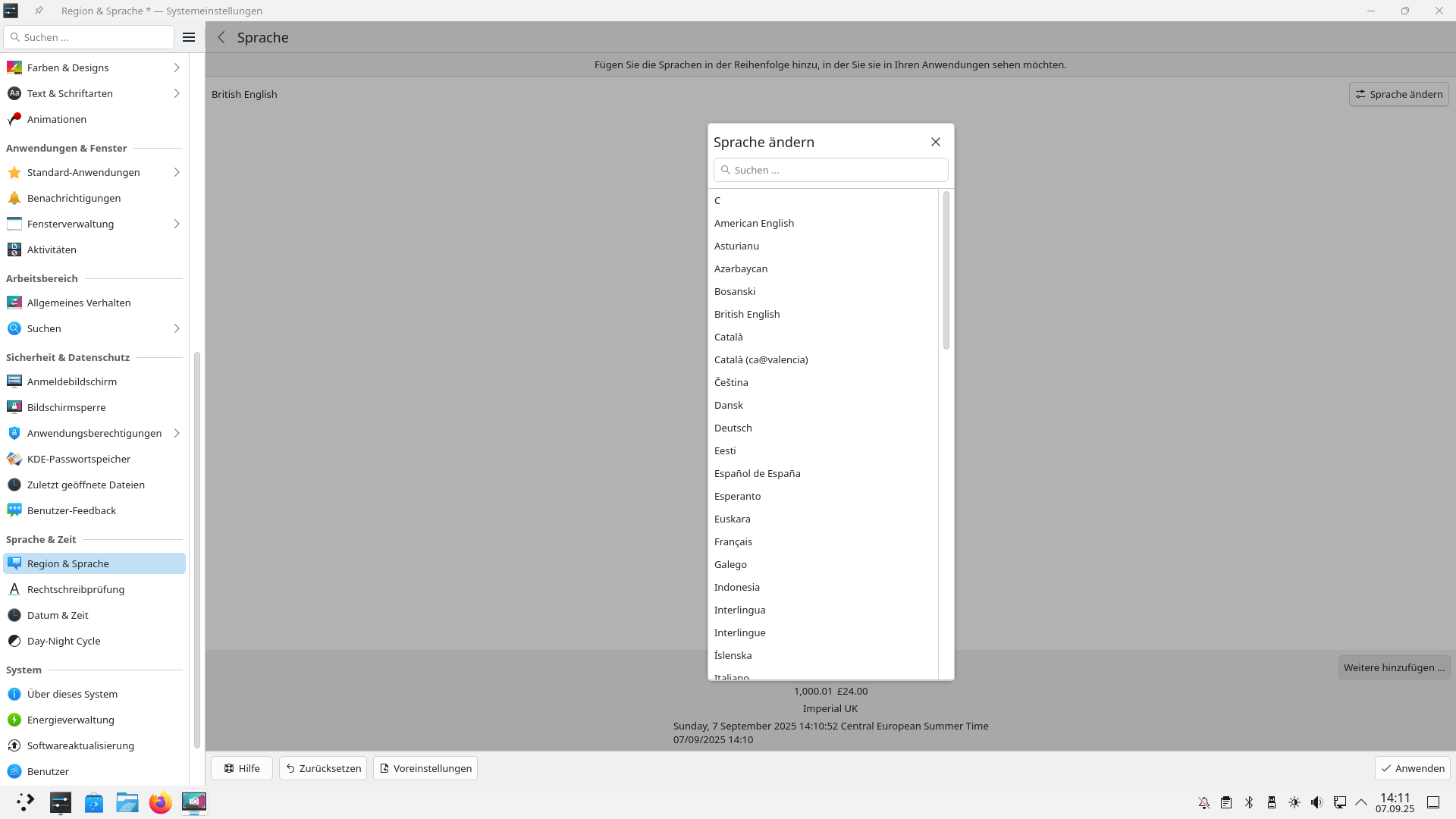The height and width of the screenshot is (819, 1456).
Task: Open Zuletzt geöffnete Dateien clock icon
Action: [14, 485]
